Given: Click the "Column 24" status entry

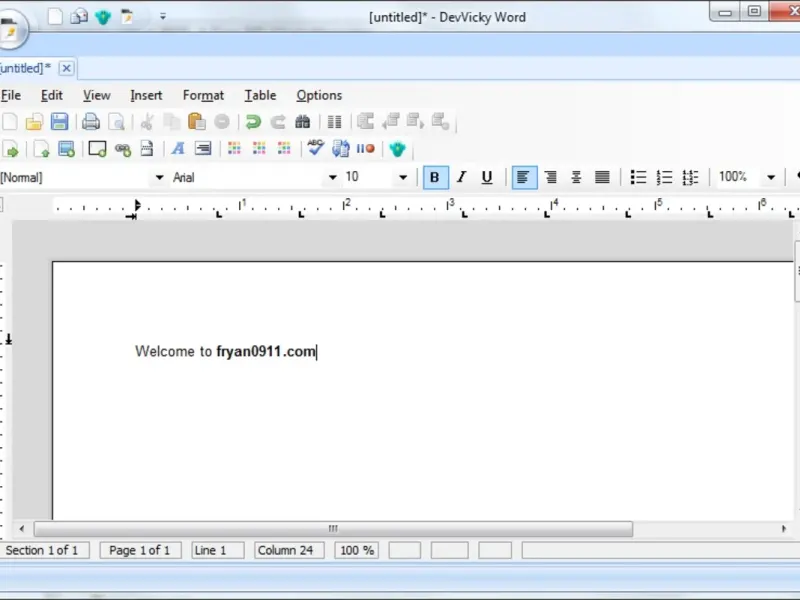Looking at the screenshot, I should pyautogui.click(x=289, y=551).
